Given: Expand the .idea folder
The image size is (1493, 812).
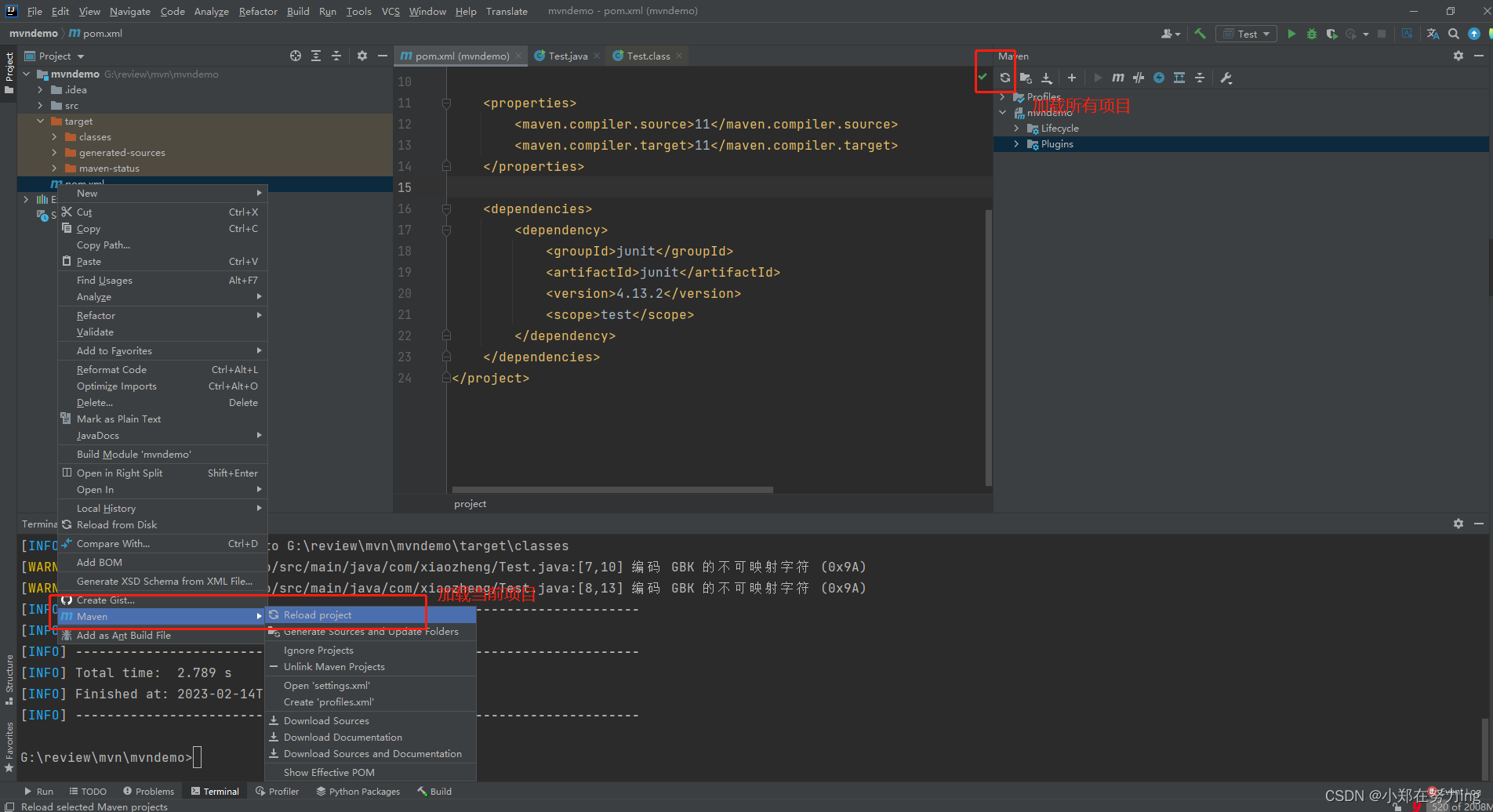Looking at the screenshot, I should [x=40, y=90].
